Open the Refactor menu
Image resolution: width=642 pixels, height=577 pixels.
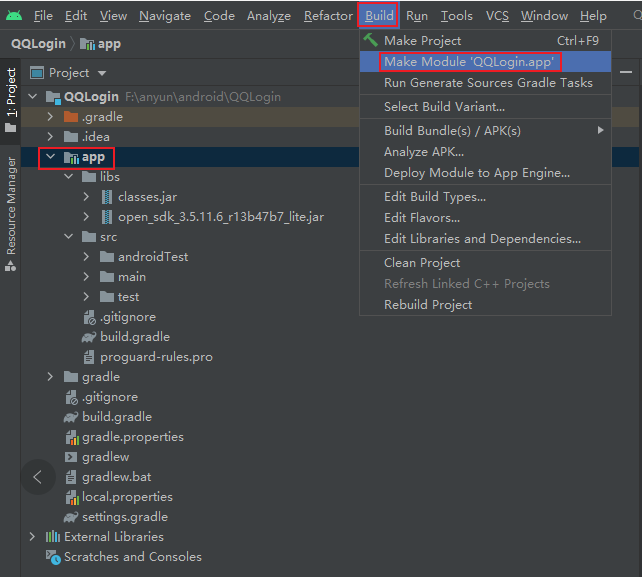(x=328, y=16)
